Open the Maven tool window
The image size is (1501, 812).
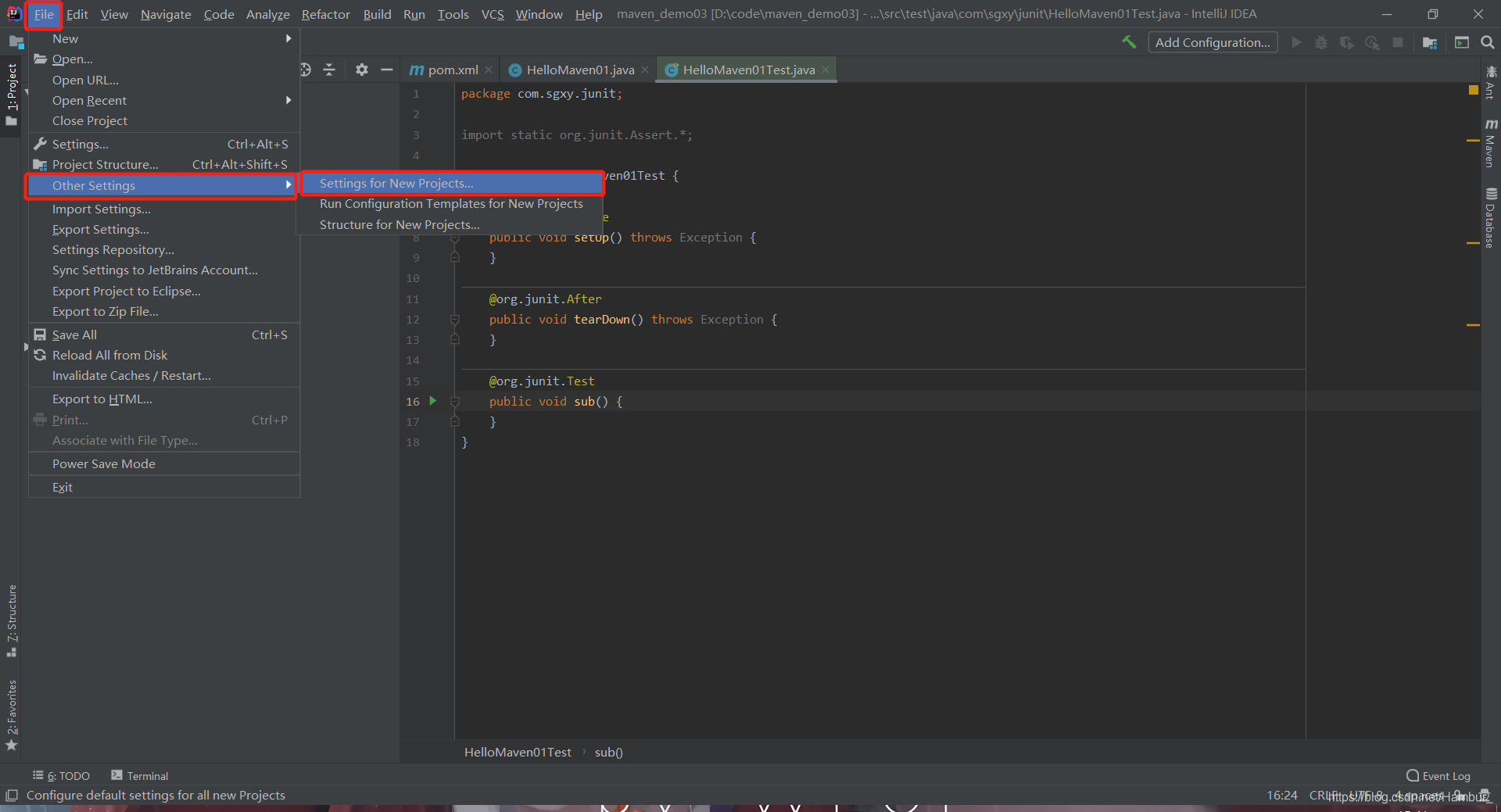1491,144
